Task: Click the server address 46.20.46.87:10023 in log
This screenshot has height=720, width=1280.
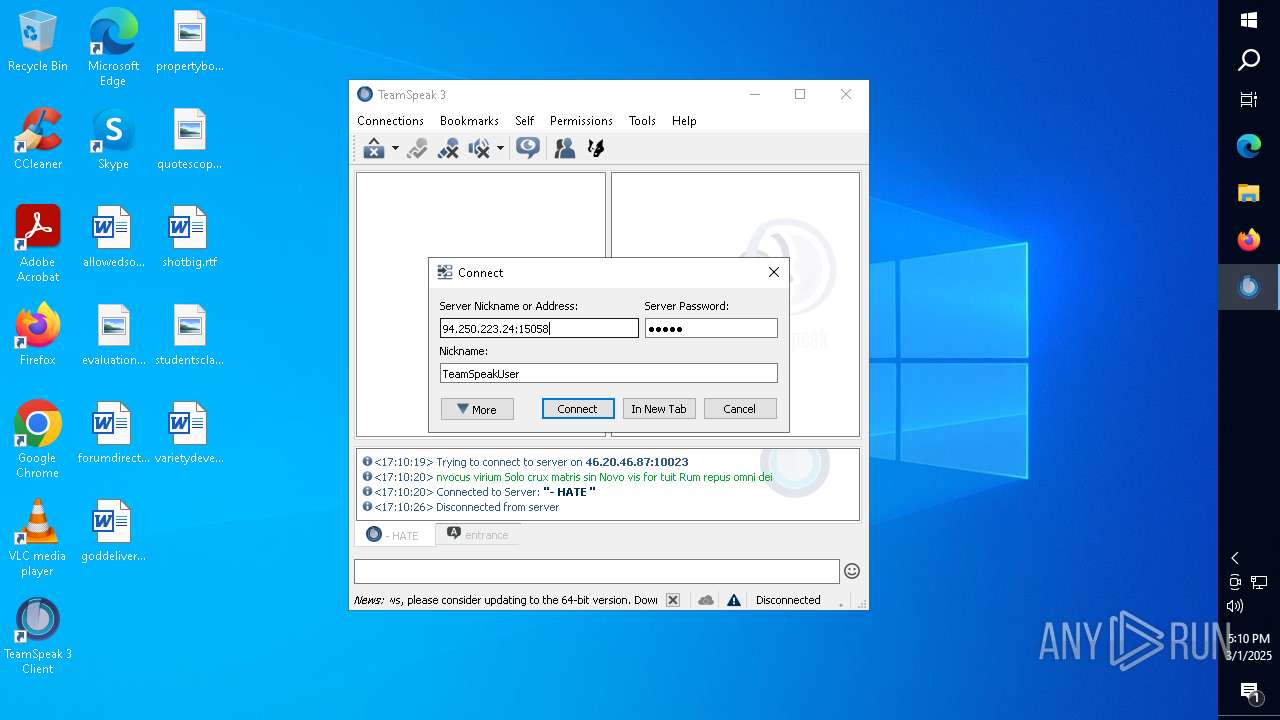Action: 637,462
